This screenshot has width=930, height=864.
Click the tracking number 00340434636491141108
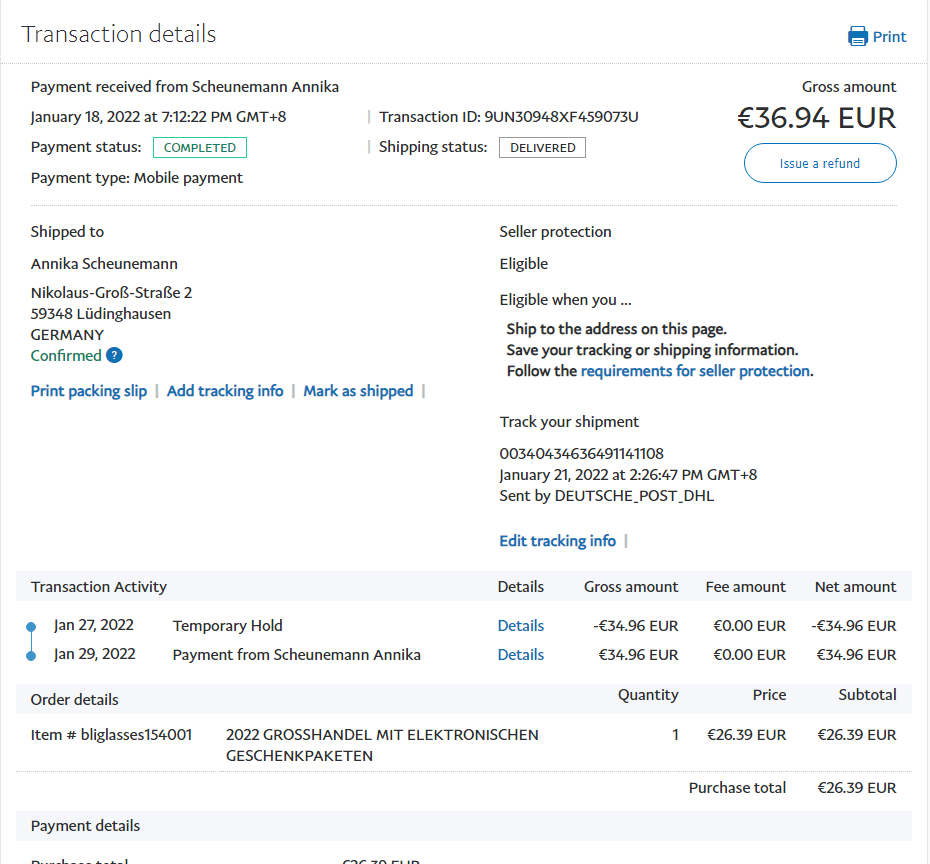click(x=581, y=454)
